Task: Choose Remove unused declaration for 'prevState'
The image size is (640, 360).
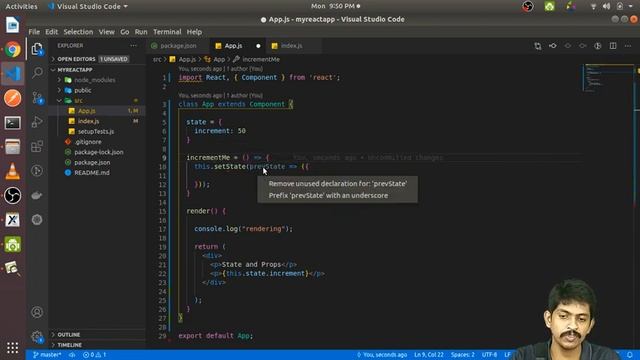Action: [338, 184]
